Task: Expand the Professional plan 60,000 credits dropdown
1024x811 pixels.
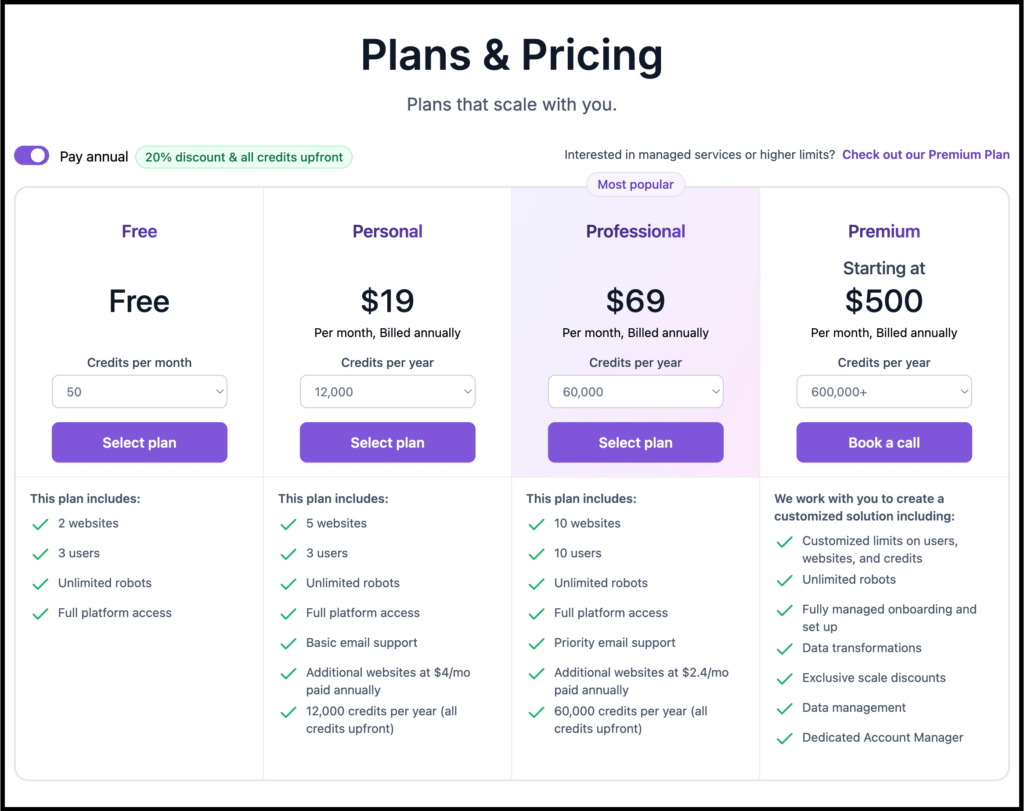Action: tap(635, 391)
